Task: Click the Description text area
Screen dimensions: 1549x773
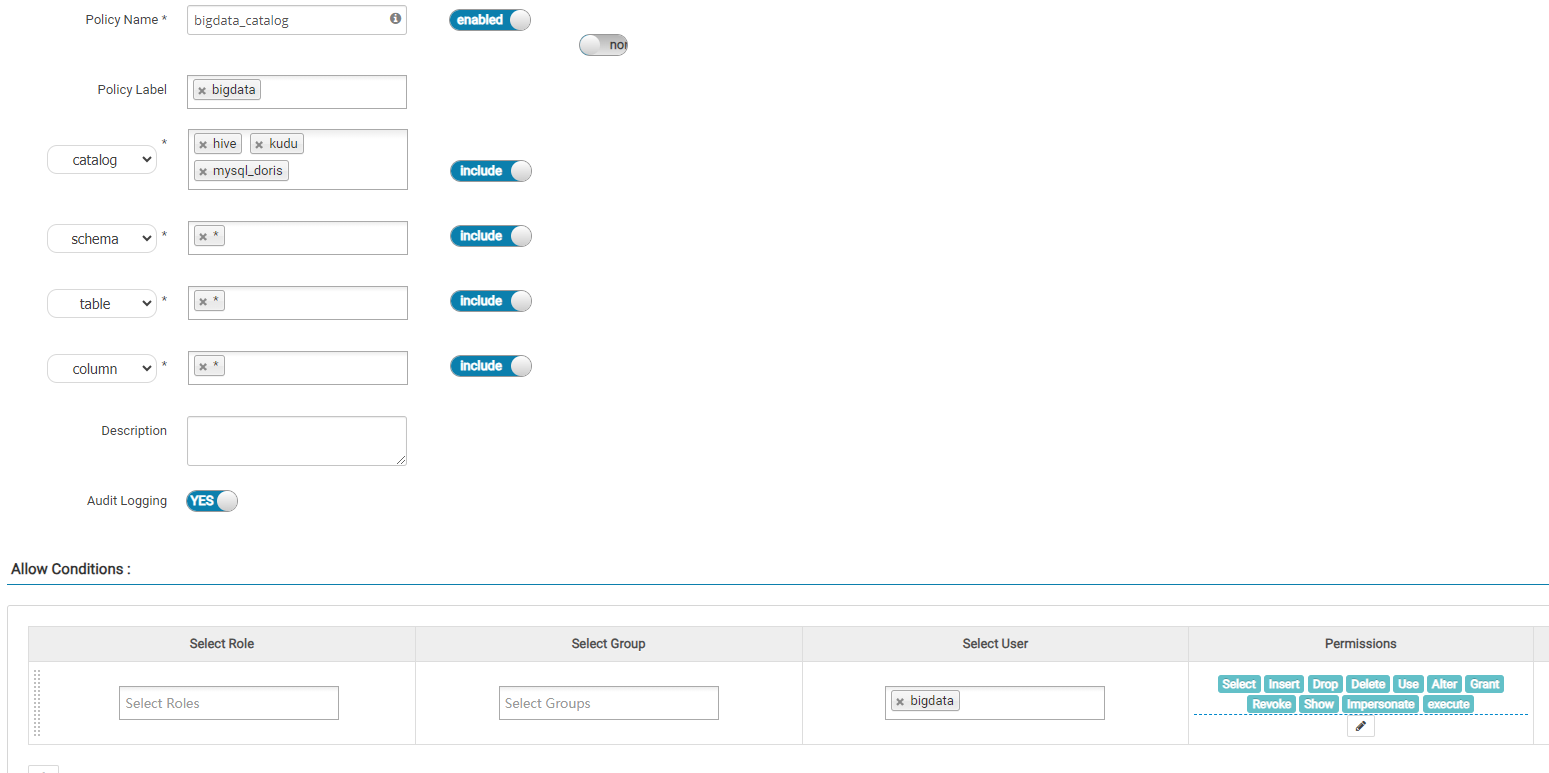Action: click(x=296, y=440)
